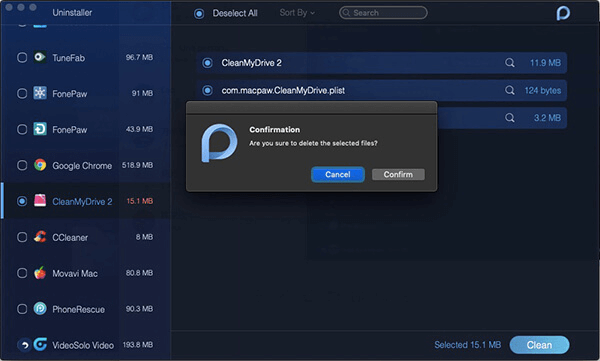Click the CleanMyDrive 2 sidebar name
Image resolution: width=600 pixels, height=361 pixels.
(x=82, y=202)
